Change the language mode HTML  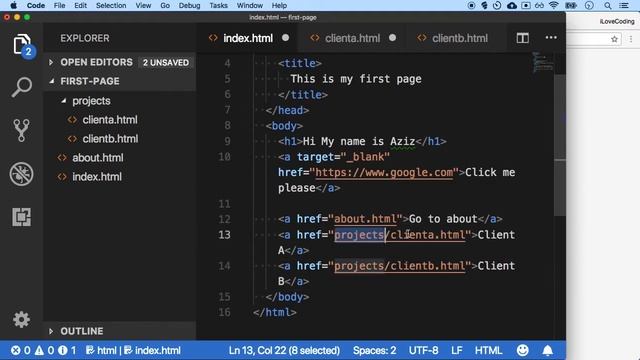[489, 350]
